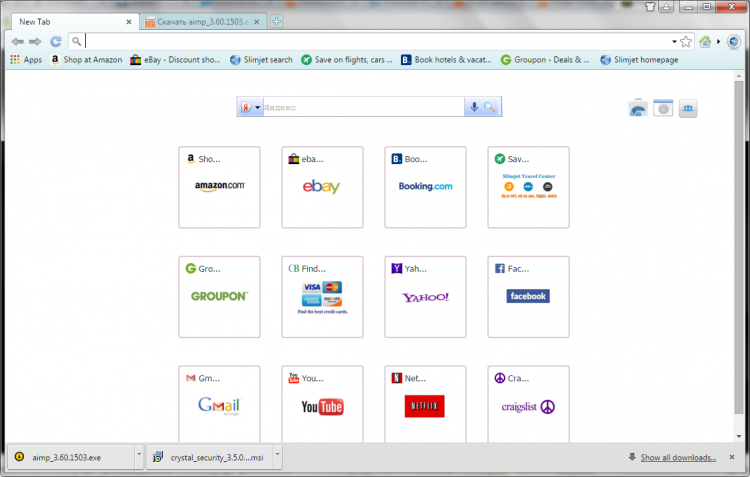Click the scrollbar up arrow
Screen dimensions: 750x477
point(739,76)
